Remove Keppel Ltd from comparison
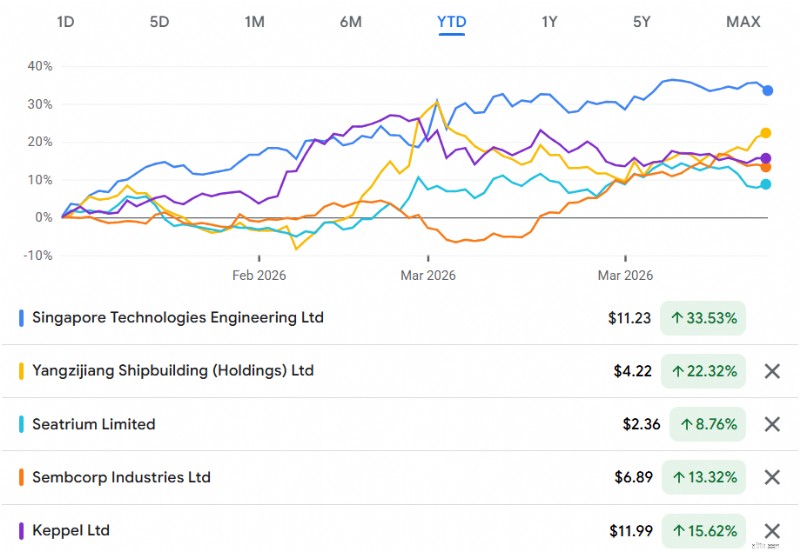Screen dimensions: 800x551 pyautogui.click(x=772, y=531)
